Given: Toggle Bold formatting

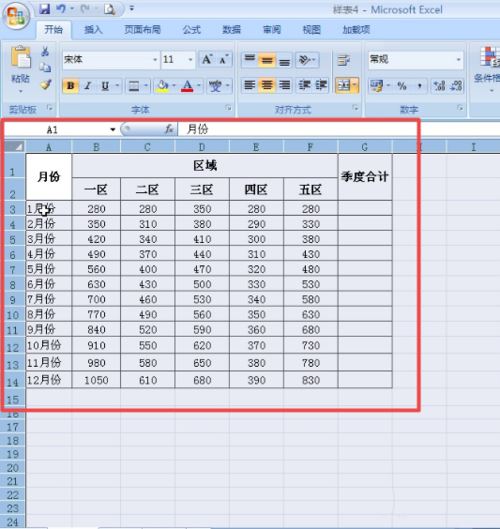Looking at the screenshot, I should [x=71, y=86].
